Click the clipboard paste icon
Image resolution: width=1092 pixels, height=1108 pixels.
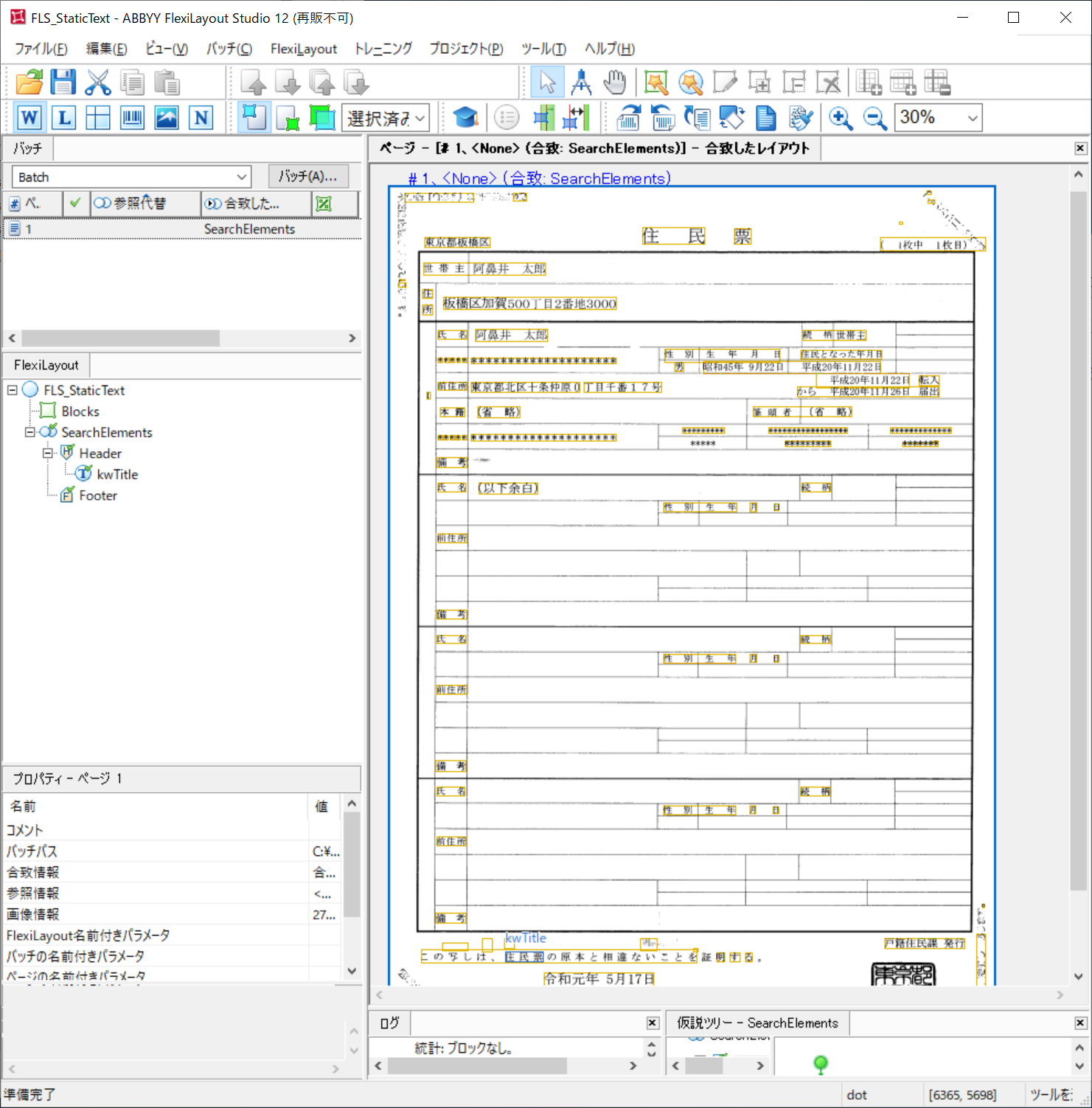click(167, 82)
